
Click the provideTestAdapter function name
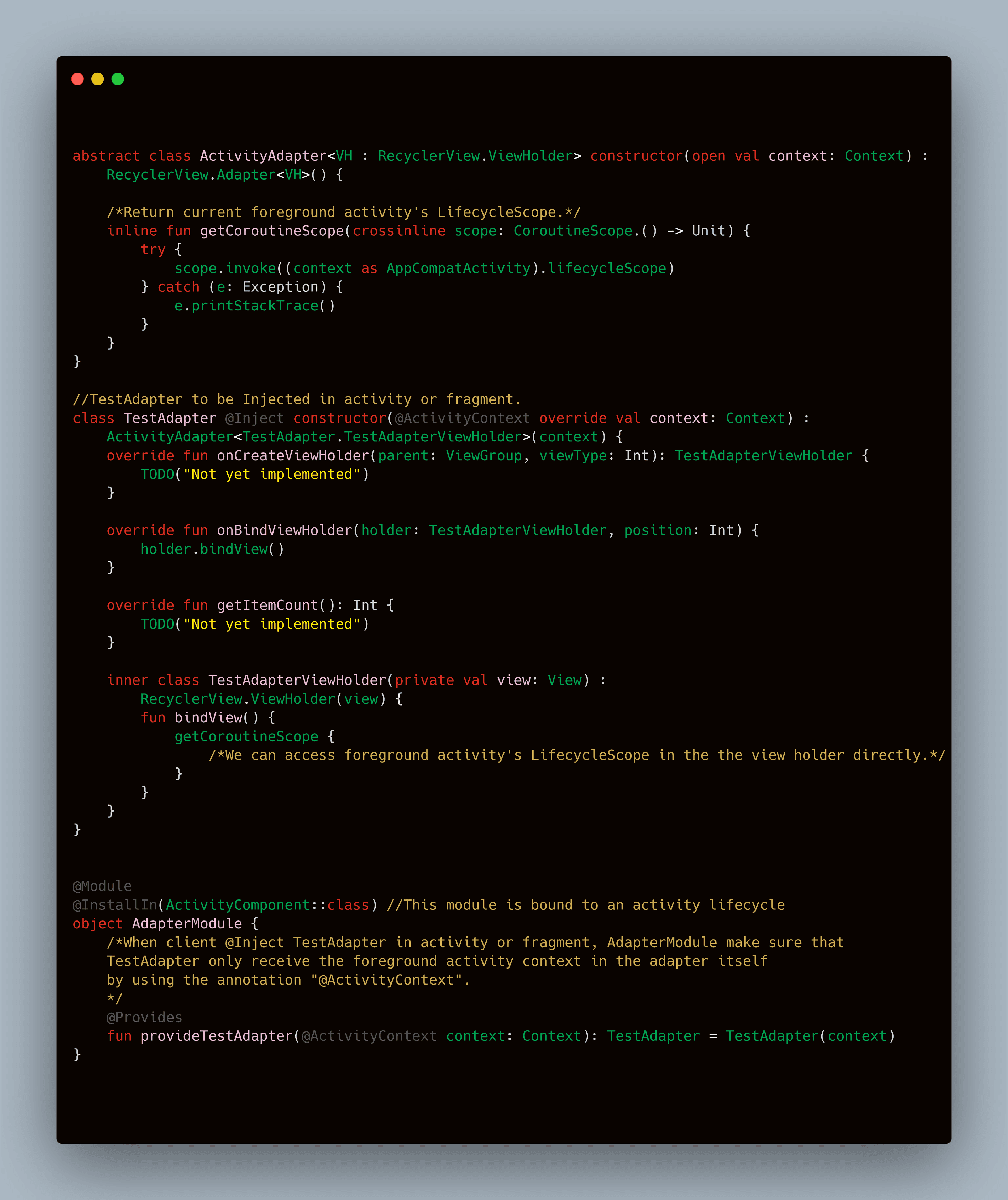point(217,1036)
